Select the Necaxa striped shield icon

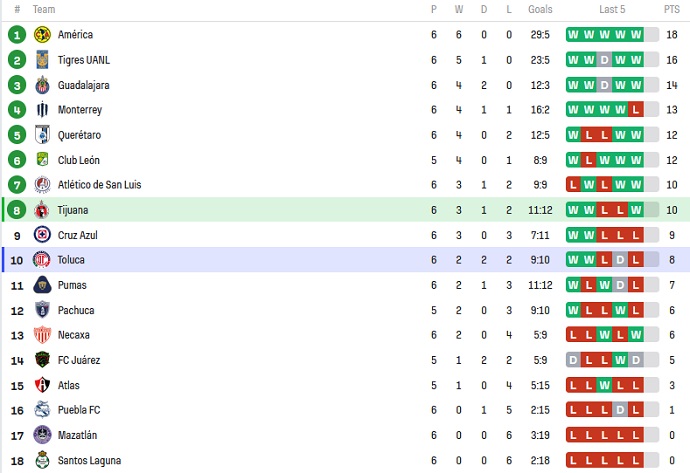[x=42, y=335]
